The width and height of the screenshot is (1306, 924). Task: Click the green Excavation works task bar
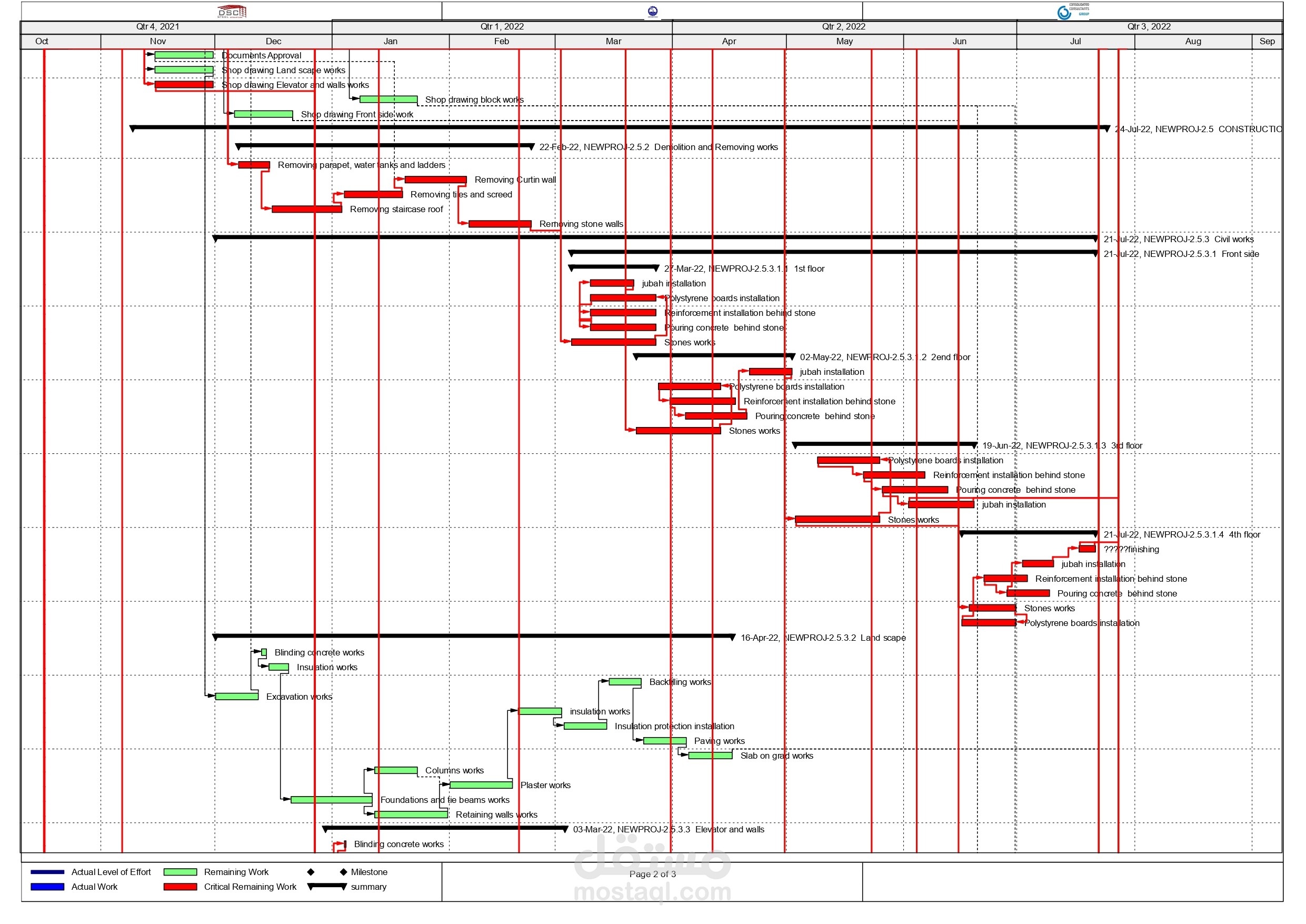237,697
